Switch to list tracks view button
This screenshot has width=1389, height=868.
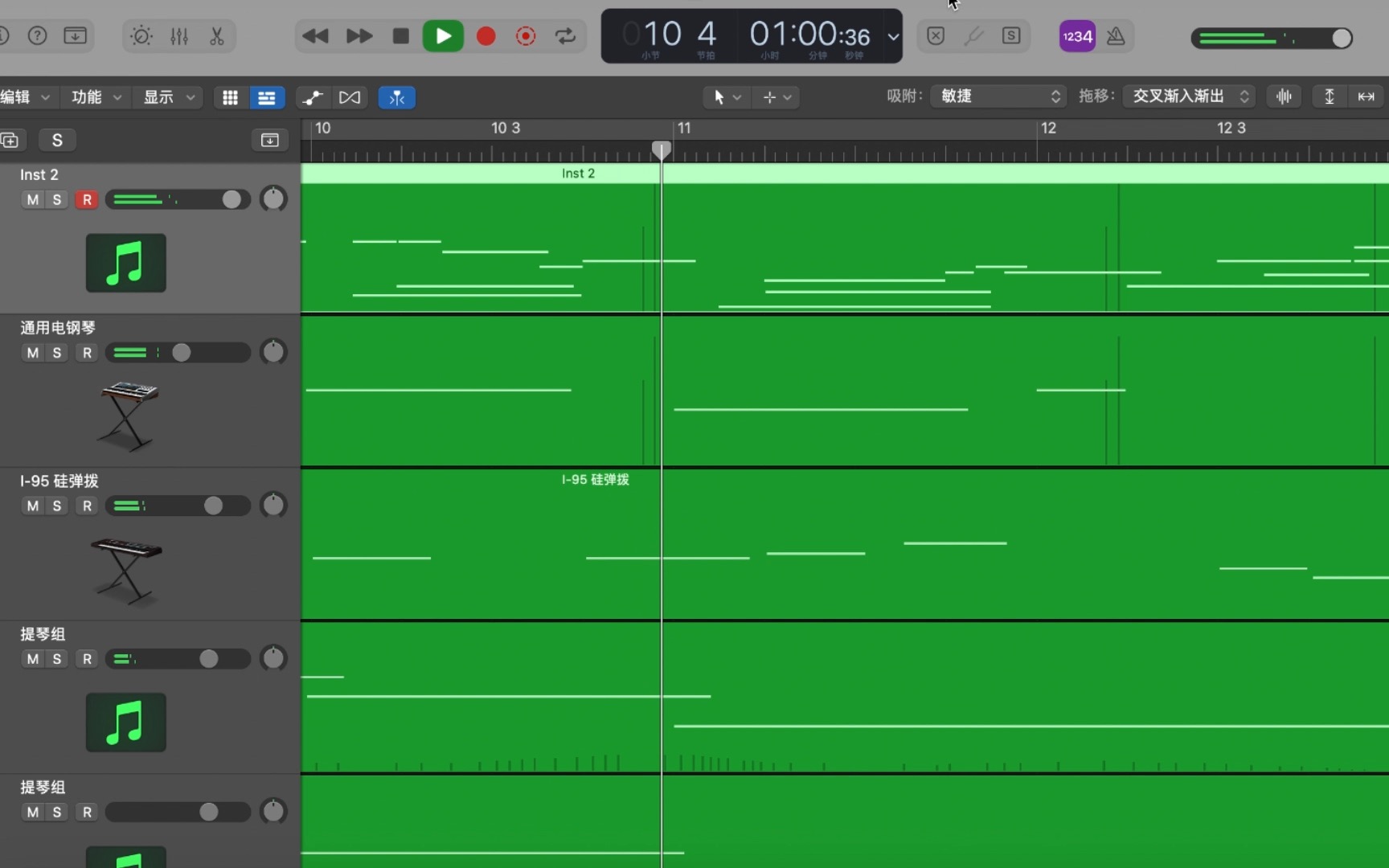pos(266,97)
